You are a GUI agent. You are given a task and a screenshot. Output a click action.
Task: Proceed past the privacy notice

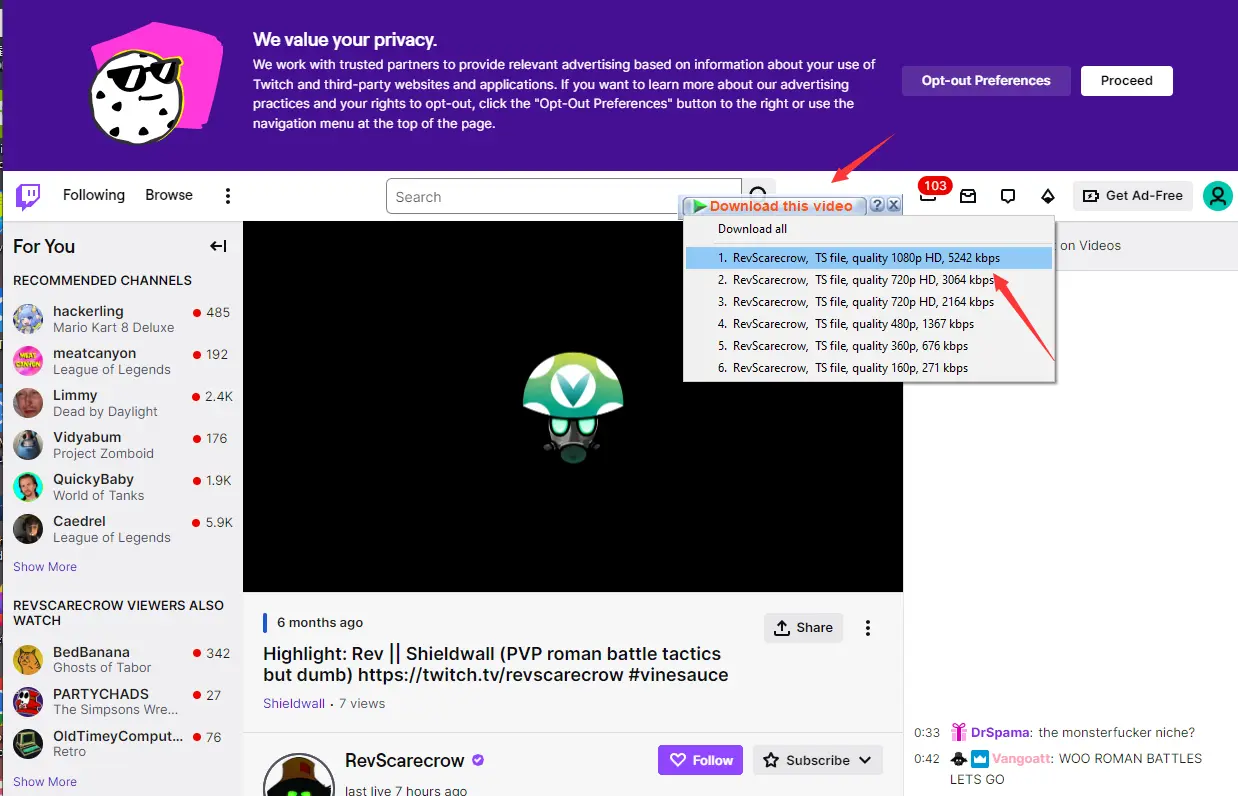[1126, 80]
